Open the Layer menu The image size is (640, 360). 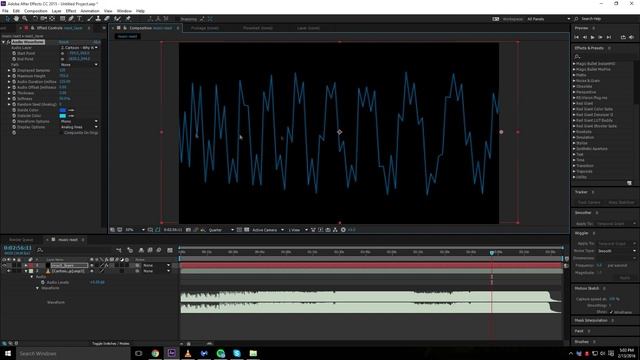(56, 11)
